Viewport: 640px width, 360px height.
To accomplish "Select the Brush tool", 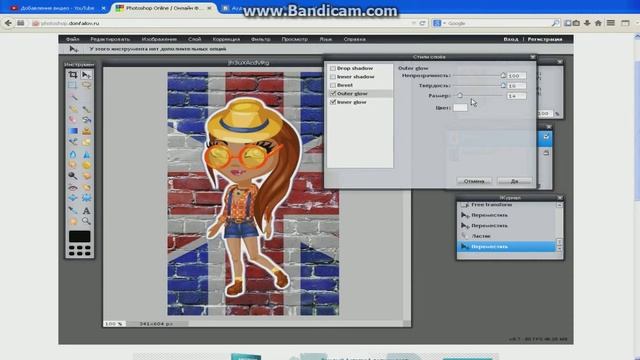I will 86,109.
